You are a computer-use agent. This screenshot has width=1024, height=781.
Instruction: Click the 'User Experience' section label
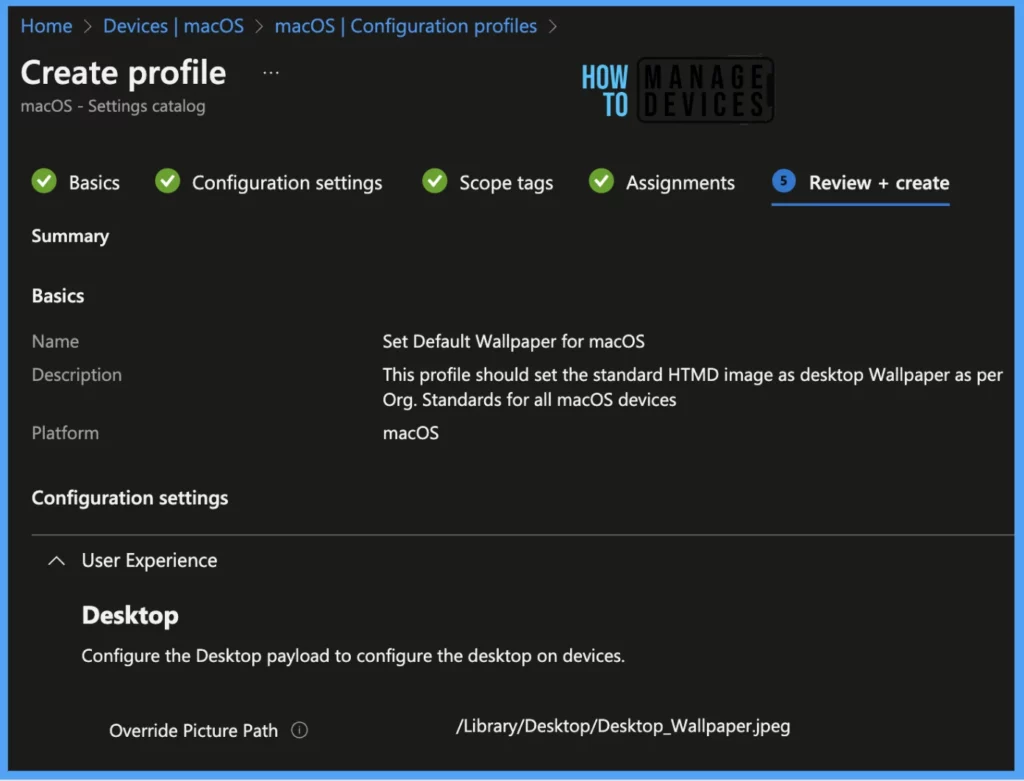coord(150,560)
